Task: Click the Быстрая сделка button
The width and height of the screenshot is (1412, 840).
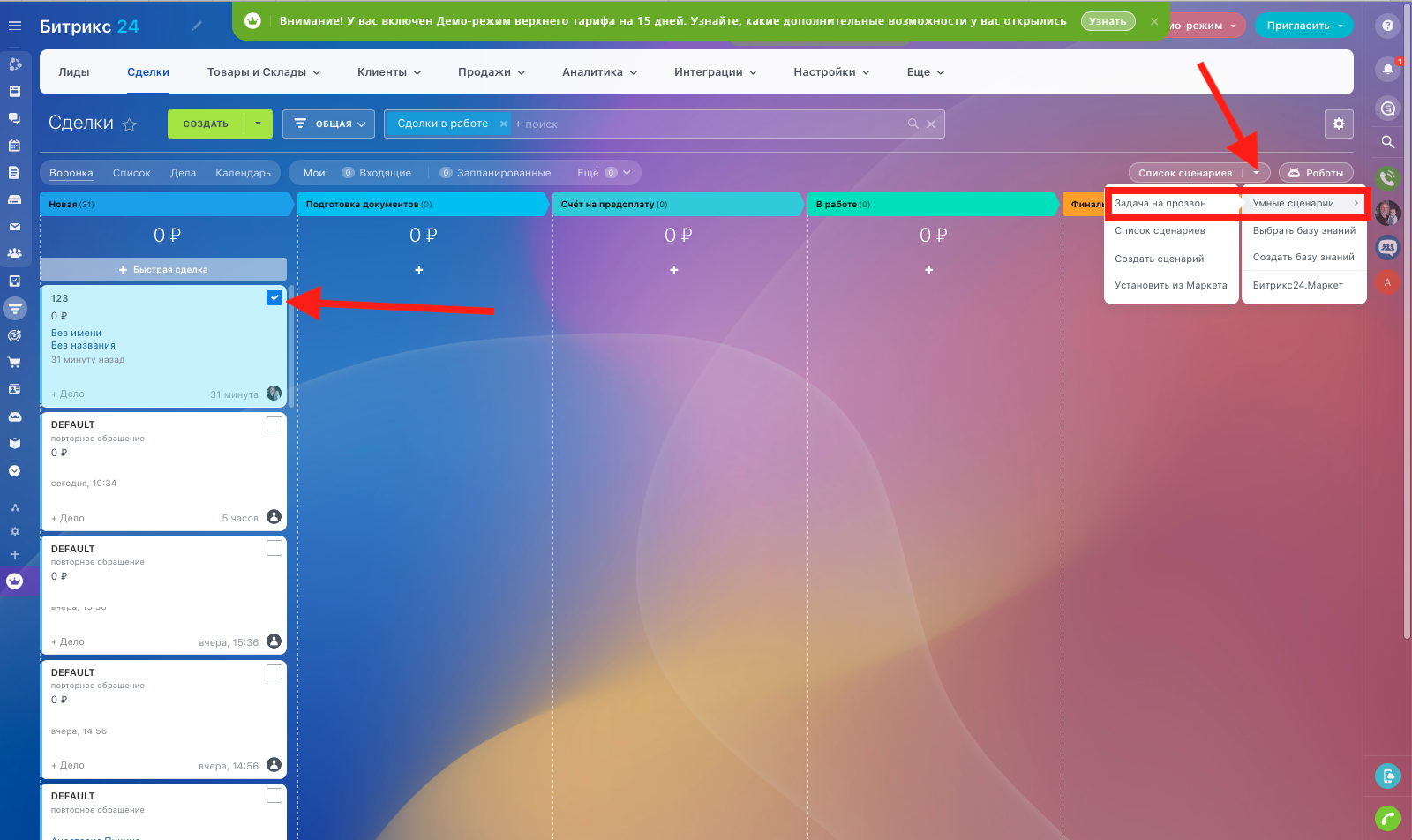Action: point(163,269)
